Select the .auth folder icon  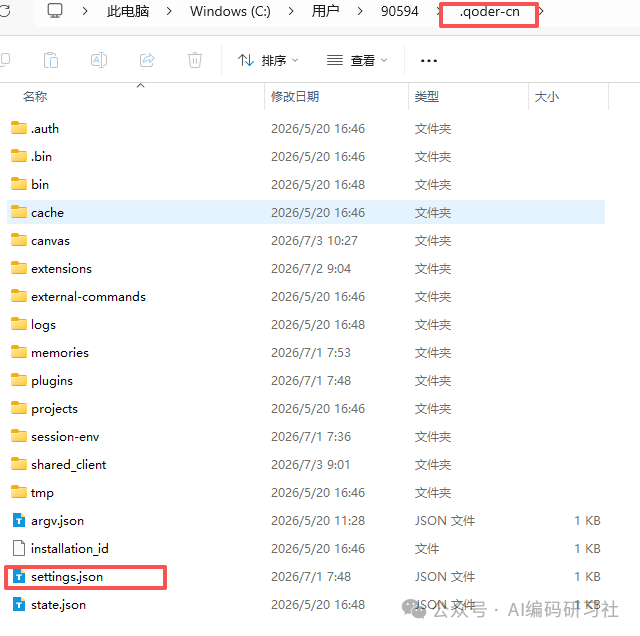19,128
